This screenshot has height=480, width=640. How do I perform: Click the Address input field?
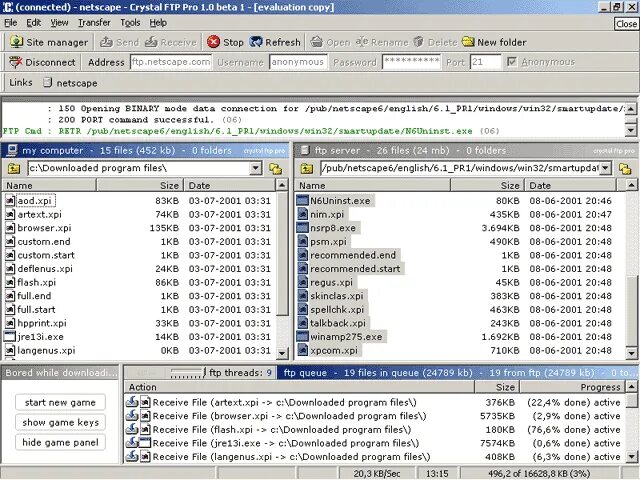(x=171, y=62)
